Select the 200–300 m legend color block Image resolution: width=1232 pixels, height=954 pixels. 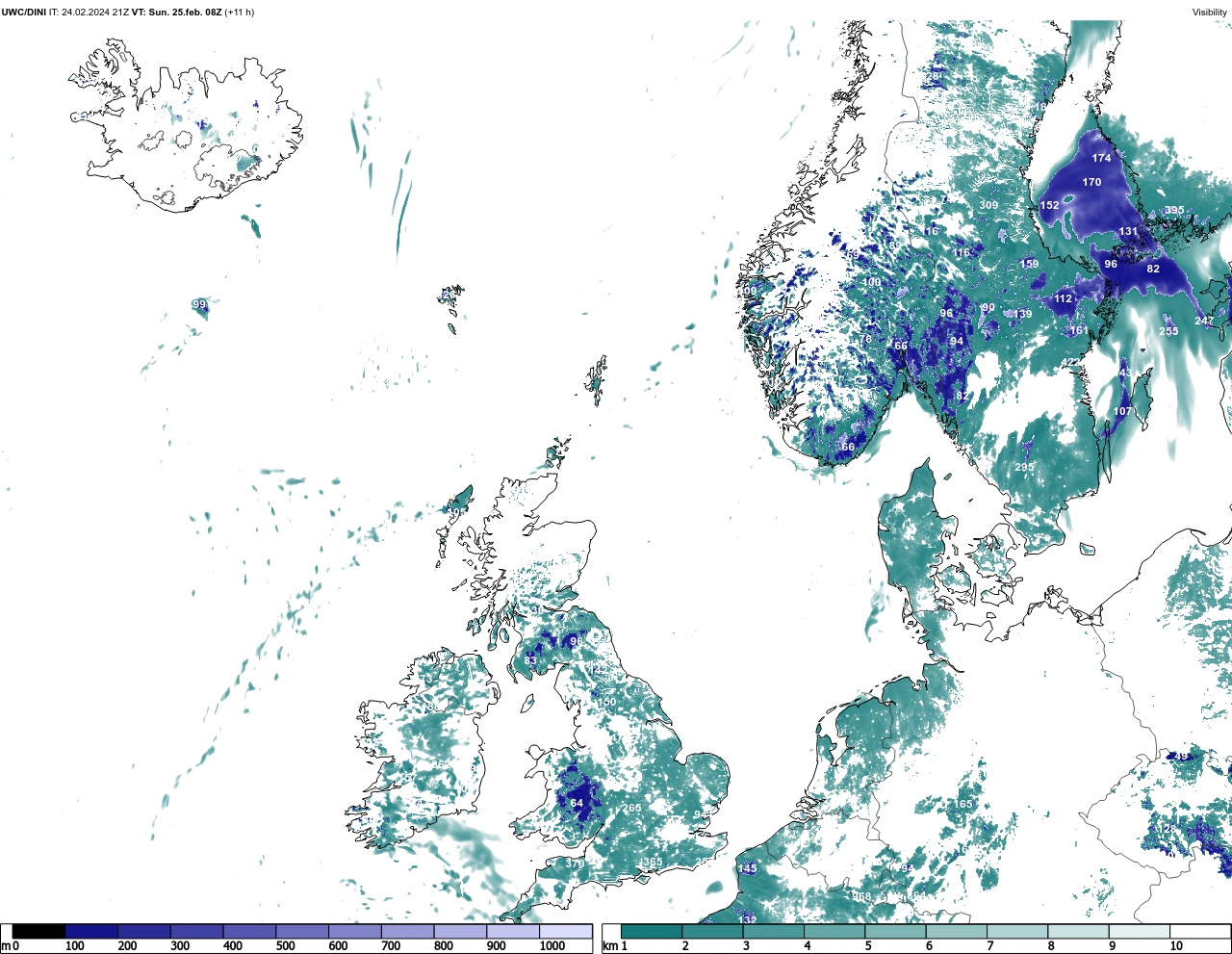click(144, 932)
